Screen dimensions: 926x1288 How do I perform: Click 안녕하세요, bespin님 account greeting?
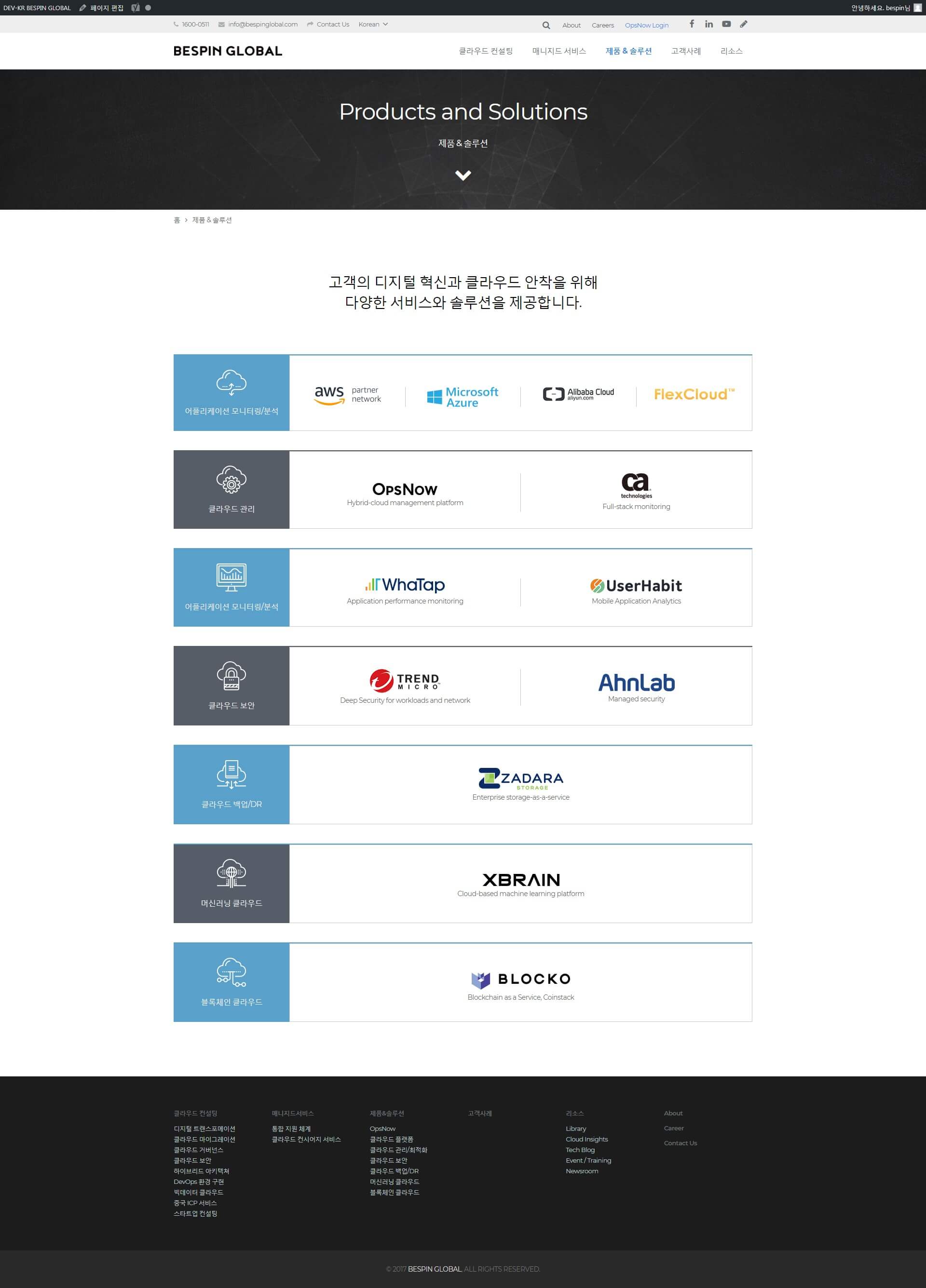881,7
